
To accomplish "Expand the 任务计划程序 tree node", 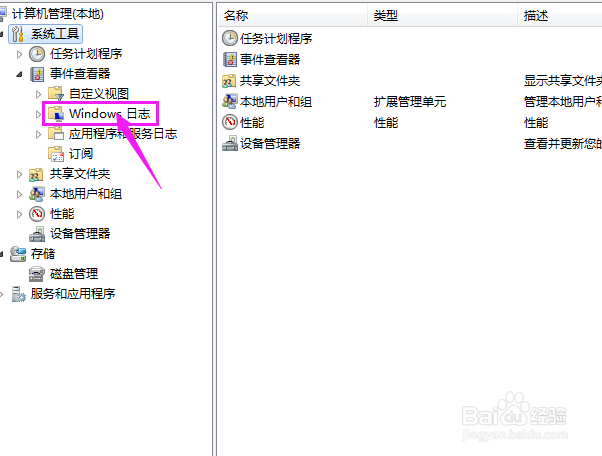I will (x=19, y=55).
